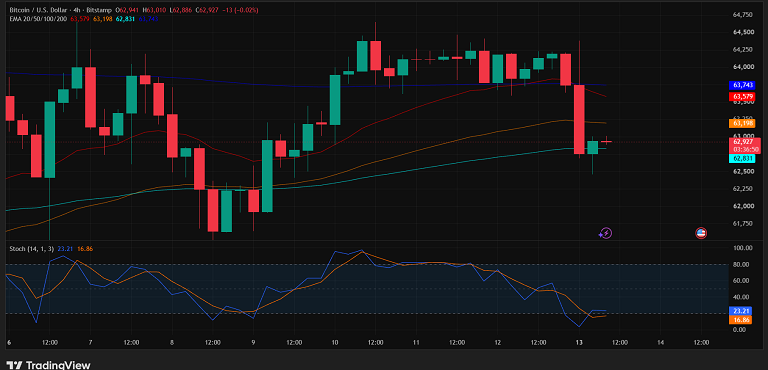The image size is (768, 370).
Task: Click date 10 on the time axis
Action: (335, 342)
